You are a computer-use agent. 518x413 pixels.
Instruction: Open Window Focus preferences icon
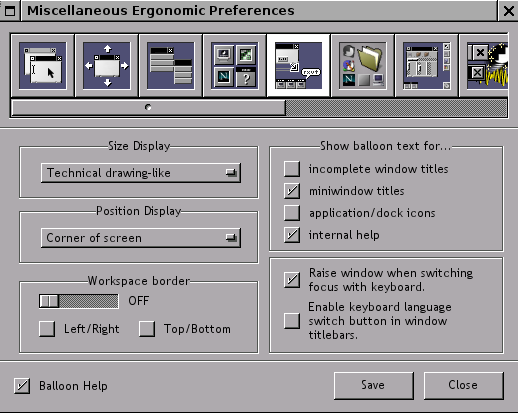tap(43, 65)
